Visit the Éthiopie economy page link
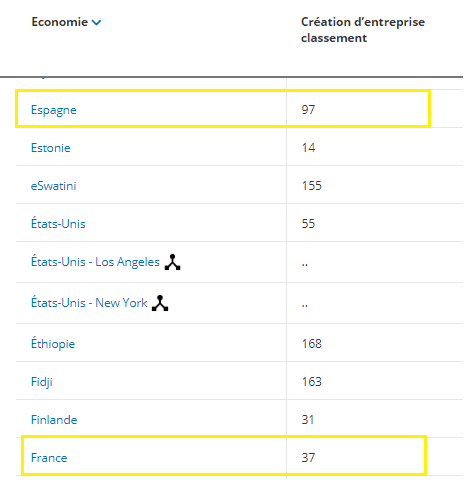The image size is (464, 480). tap(53, 344)
